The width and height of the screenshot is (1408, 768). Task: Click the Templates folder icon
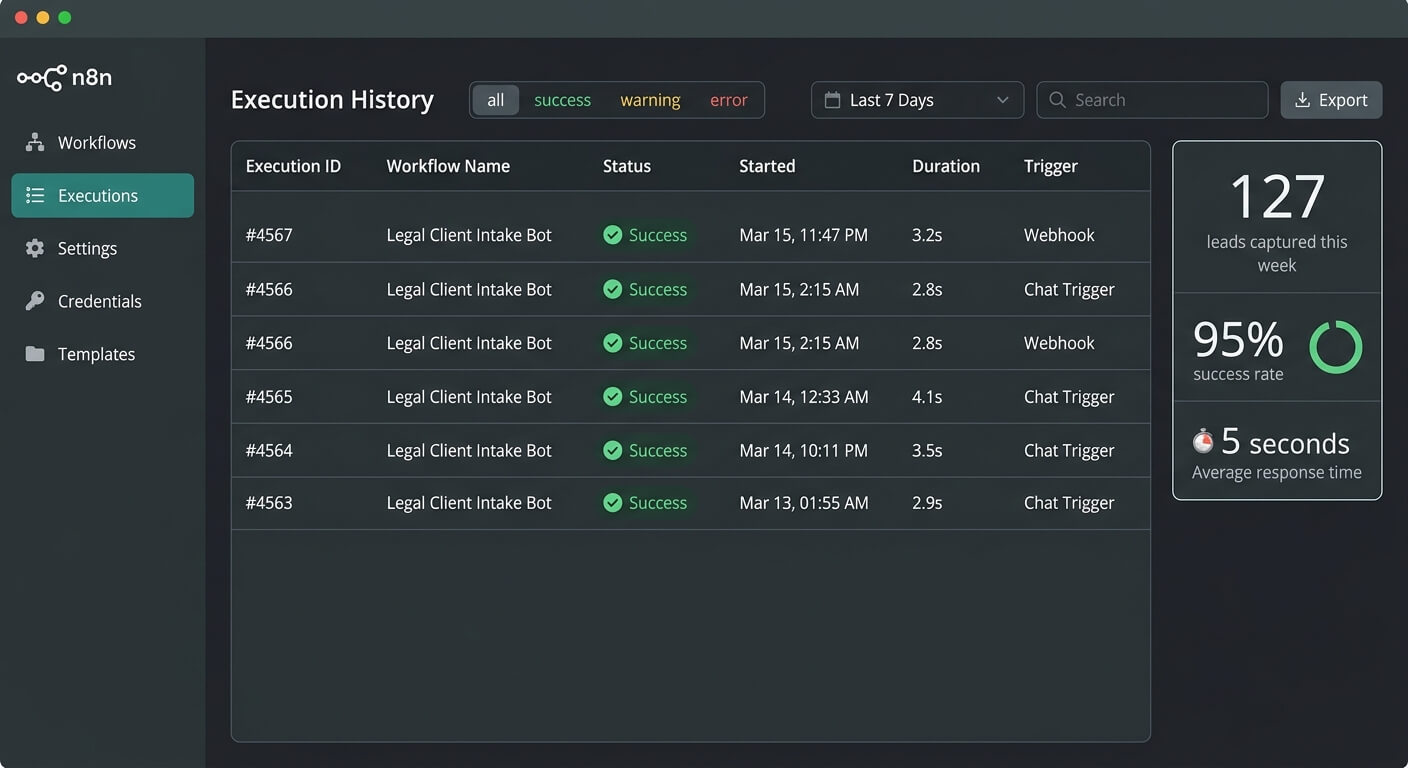click(35, 354)
